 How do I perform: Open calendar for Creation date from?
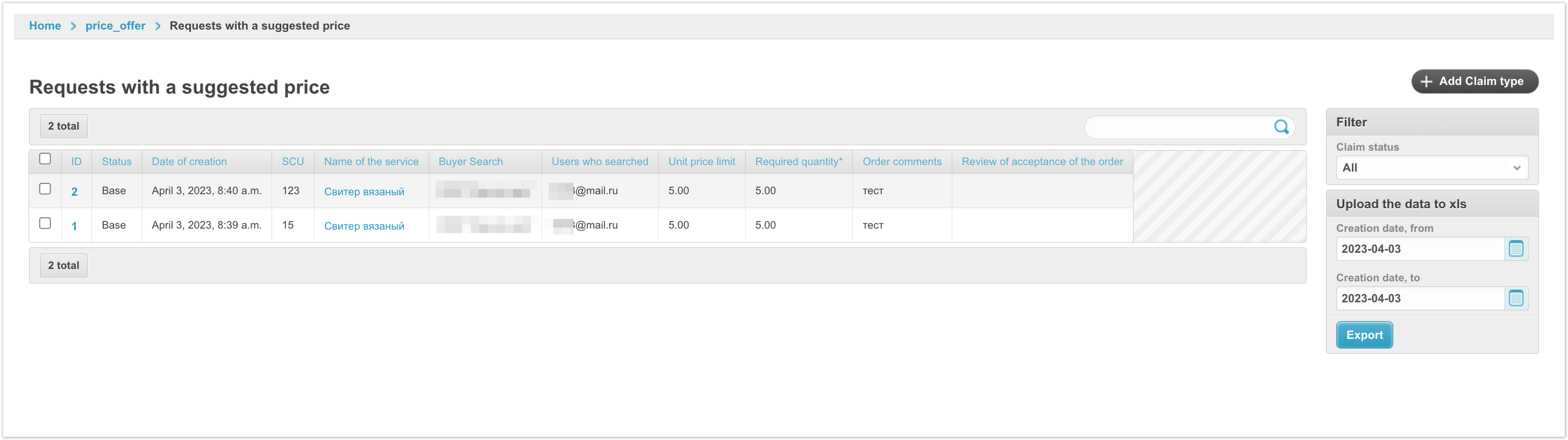point(1515,249)
